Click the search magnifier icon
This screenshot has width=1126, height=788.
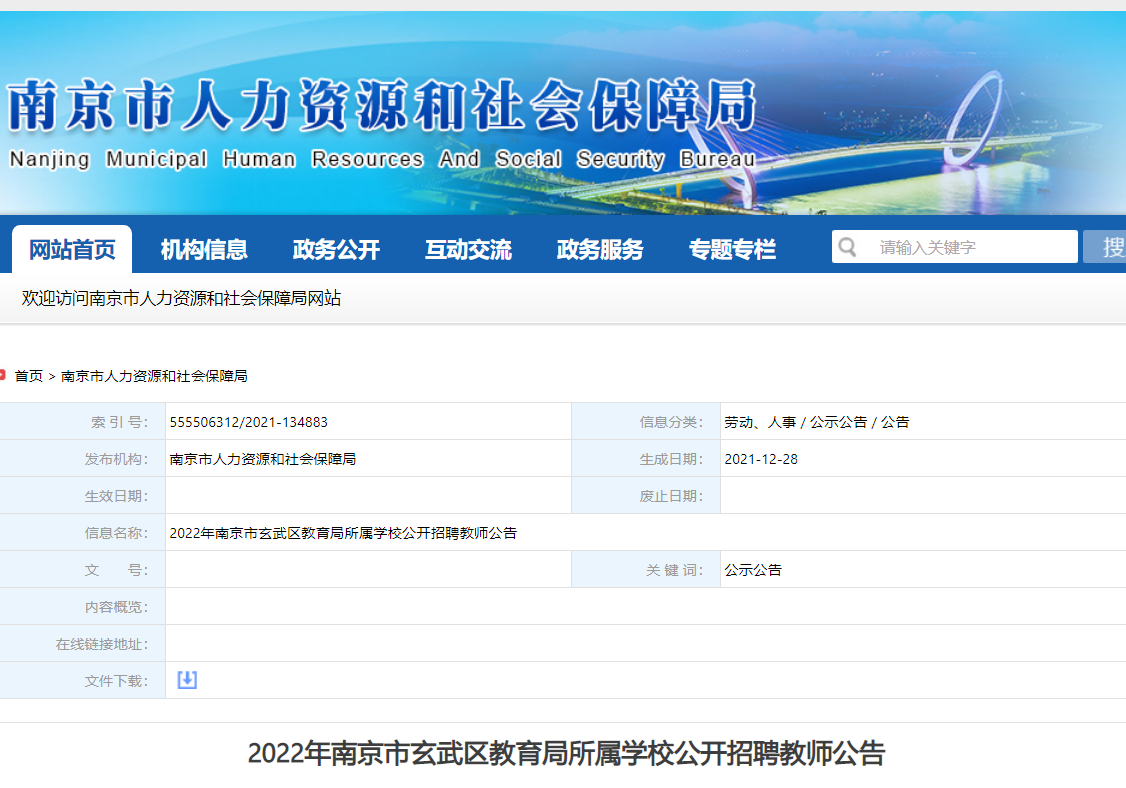click(x=847, y=247)
